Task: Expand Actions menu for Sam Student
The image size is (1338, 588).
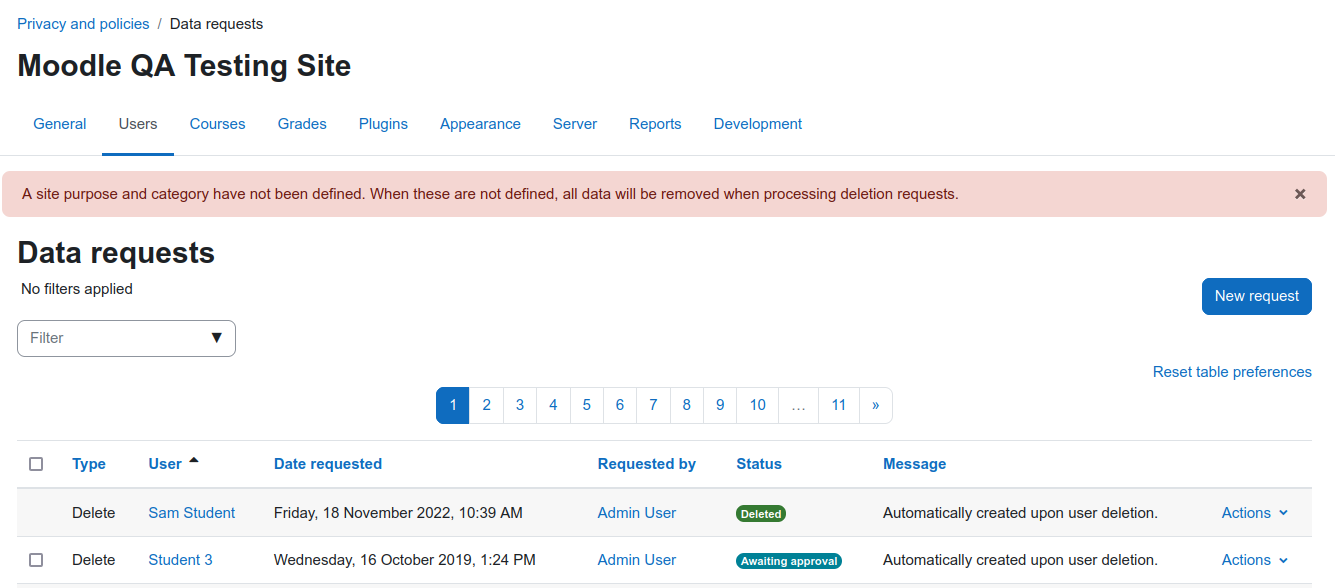Action: tap(1255, 513)
